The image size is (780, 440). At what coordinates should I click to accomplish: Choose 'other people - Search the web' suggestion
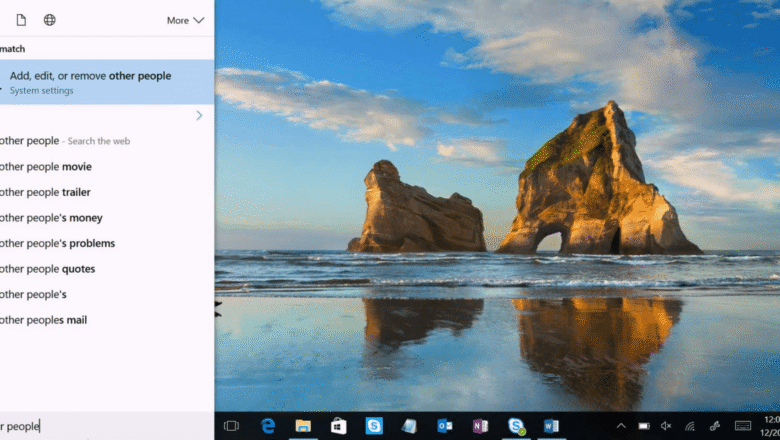pyautogui.click(x=65, y=141)
